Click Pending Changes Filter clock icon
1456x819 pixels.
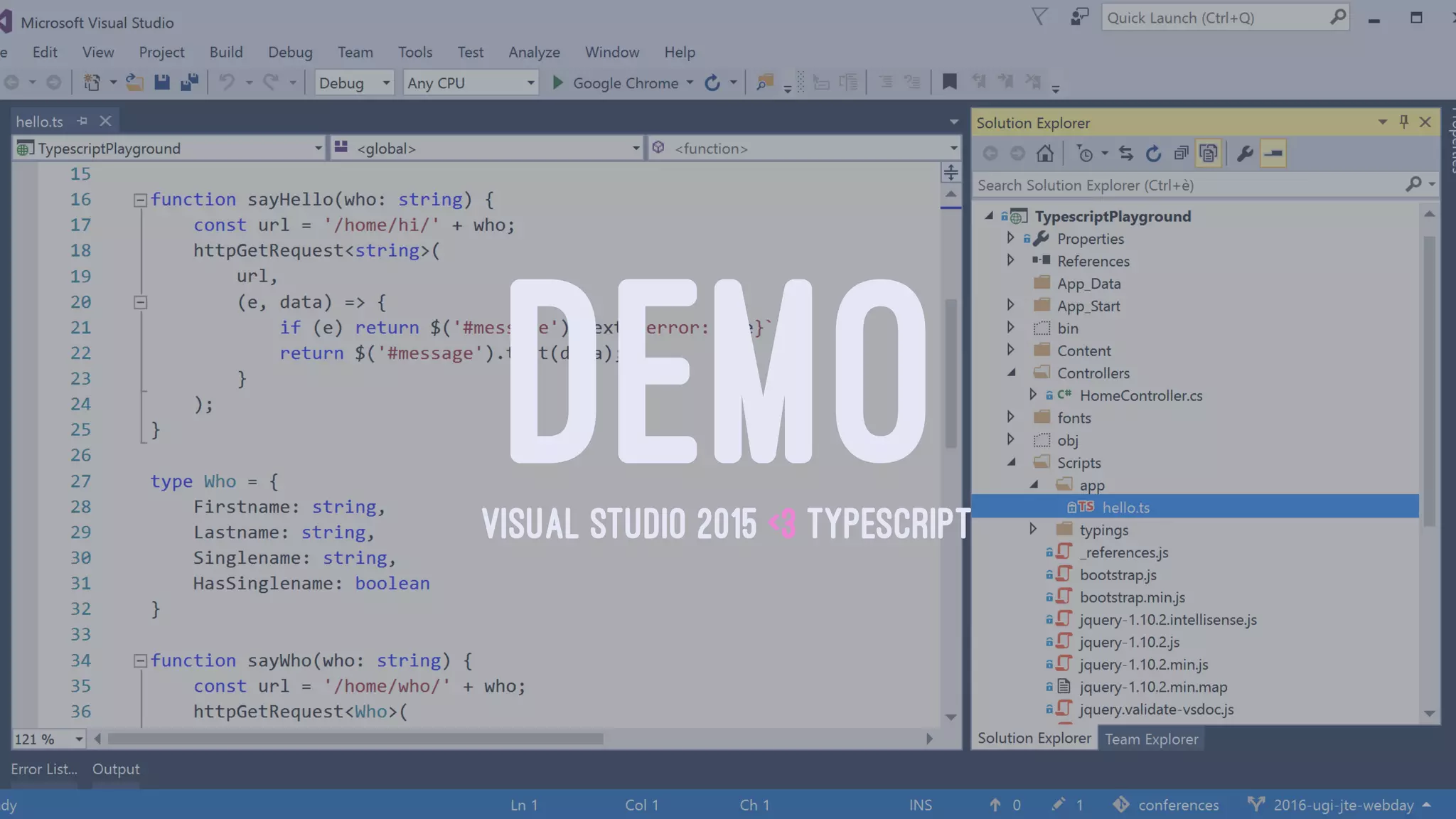pos(1086,154)
